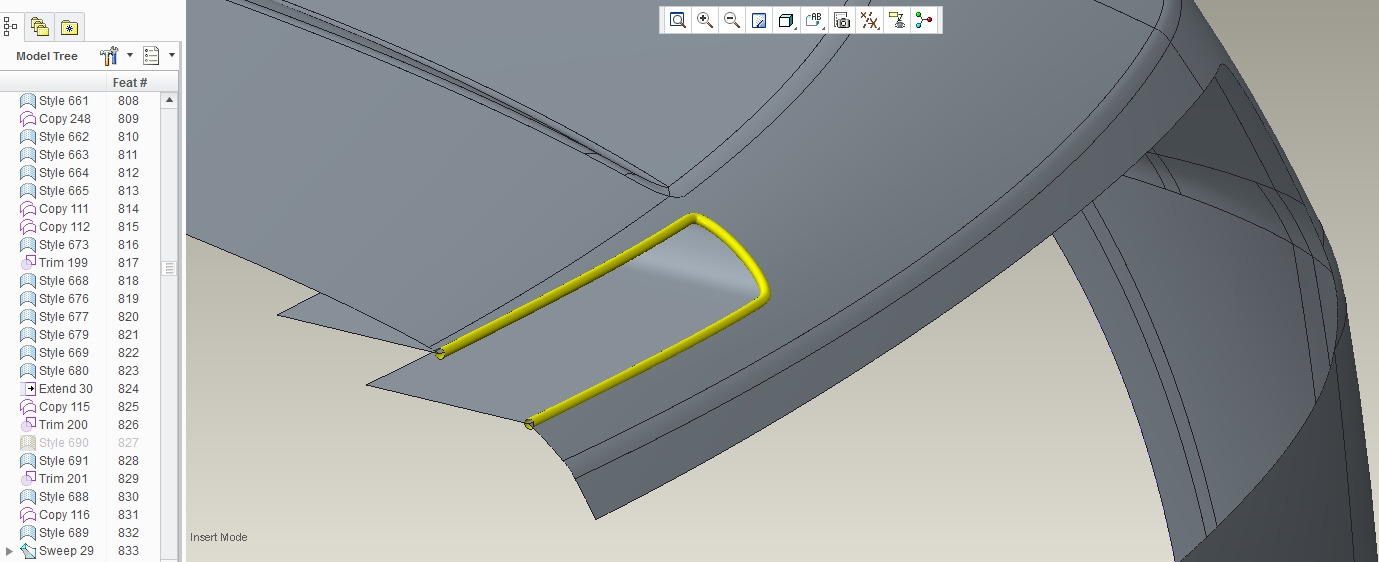Viewport: 1379px width, 562px height.
Task: Toggle annotation display icon
Action: pos(897,20)
